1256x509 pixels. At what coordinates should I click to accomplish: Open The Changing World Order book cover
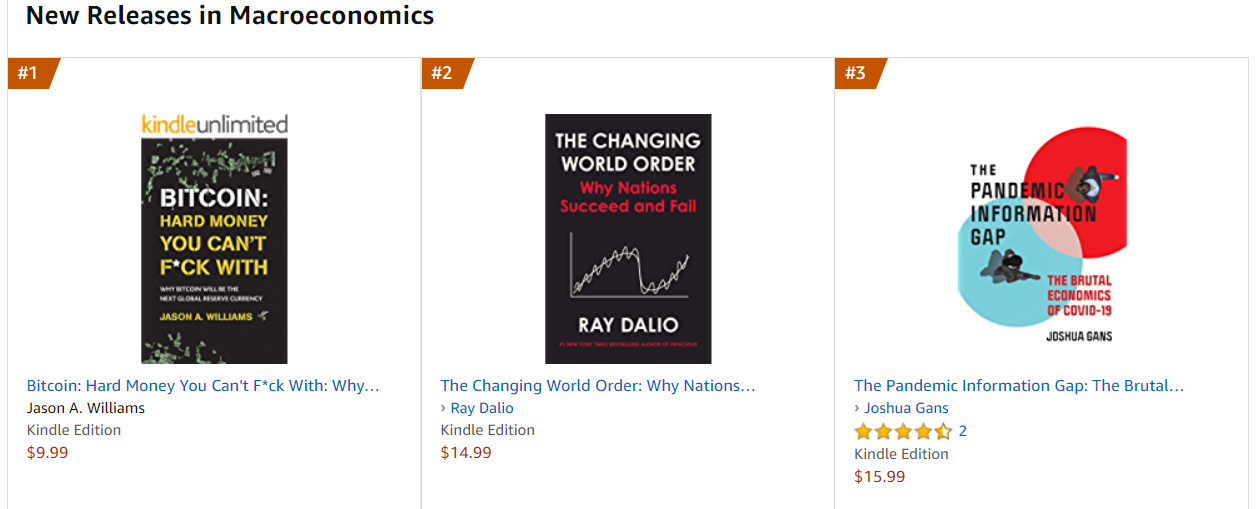pos(628,239)
